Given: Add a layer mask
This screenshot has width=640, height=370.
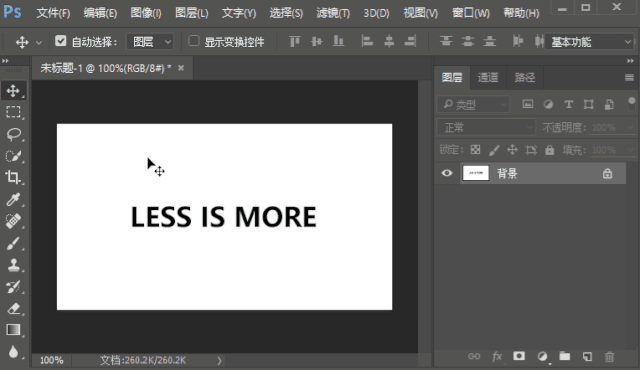Looking at the screenshot, I should tap(519, 356).
